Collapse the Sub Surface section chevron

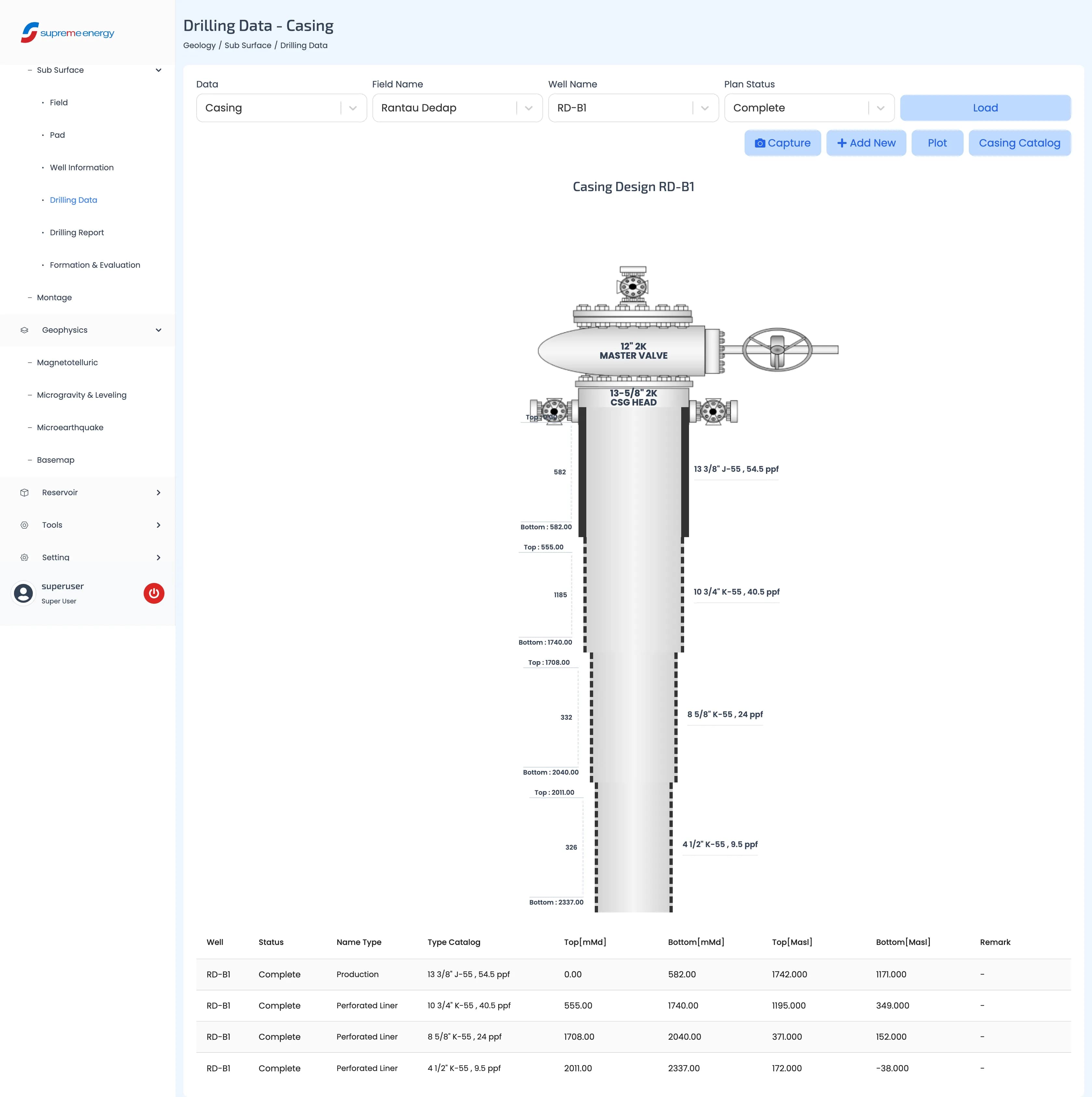tap(158, 70)
